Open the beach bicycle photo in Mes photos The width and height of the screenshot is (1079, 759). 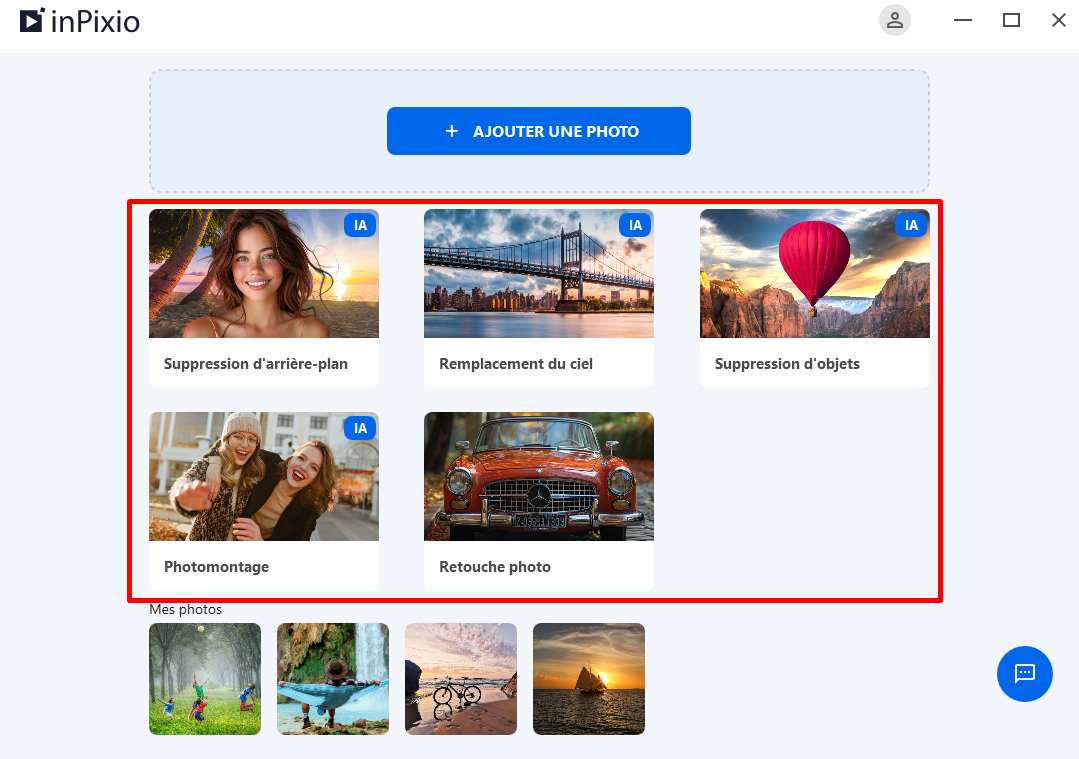coord(461,679)
